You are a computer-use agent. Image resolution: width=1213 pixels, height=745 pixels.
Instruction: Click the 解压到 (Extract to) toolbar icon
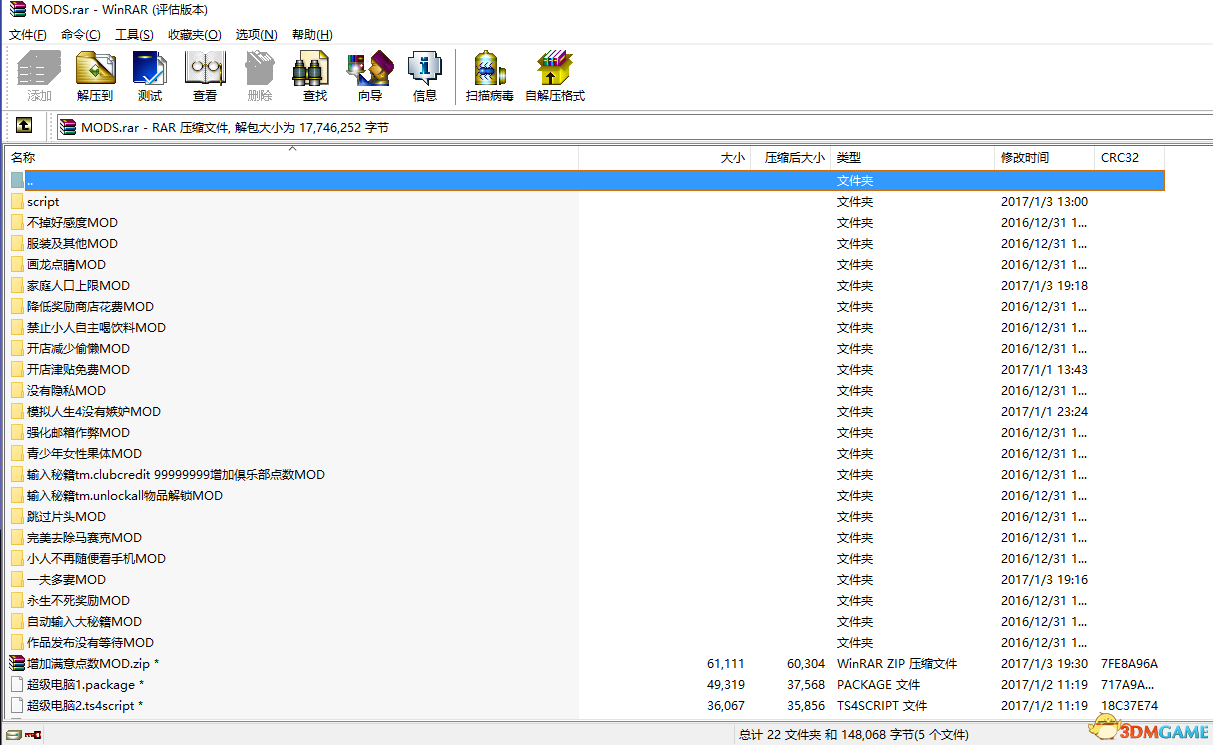[x=95, y=68]
